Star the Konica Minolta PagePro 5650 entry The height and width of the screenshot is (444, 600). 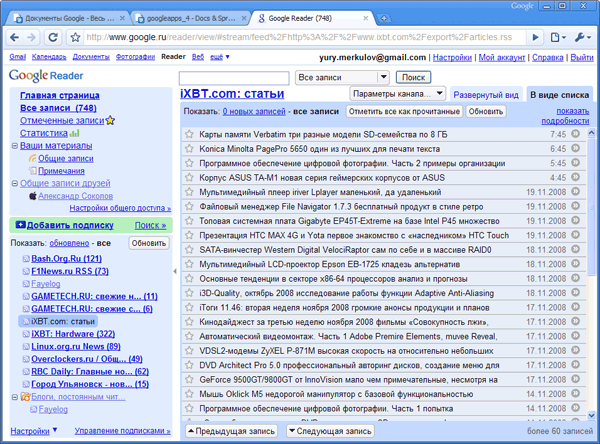(x=189, y=149)
